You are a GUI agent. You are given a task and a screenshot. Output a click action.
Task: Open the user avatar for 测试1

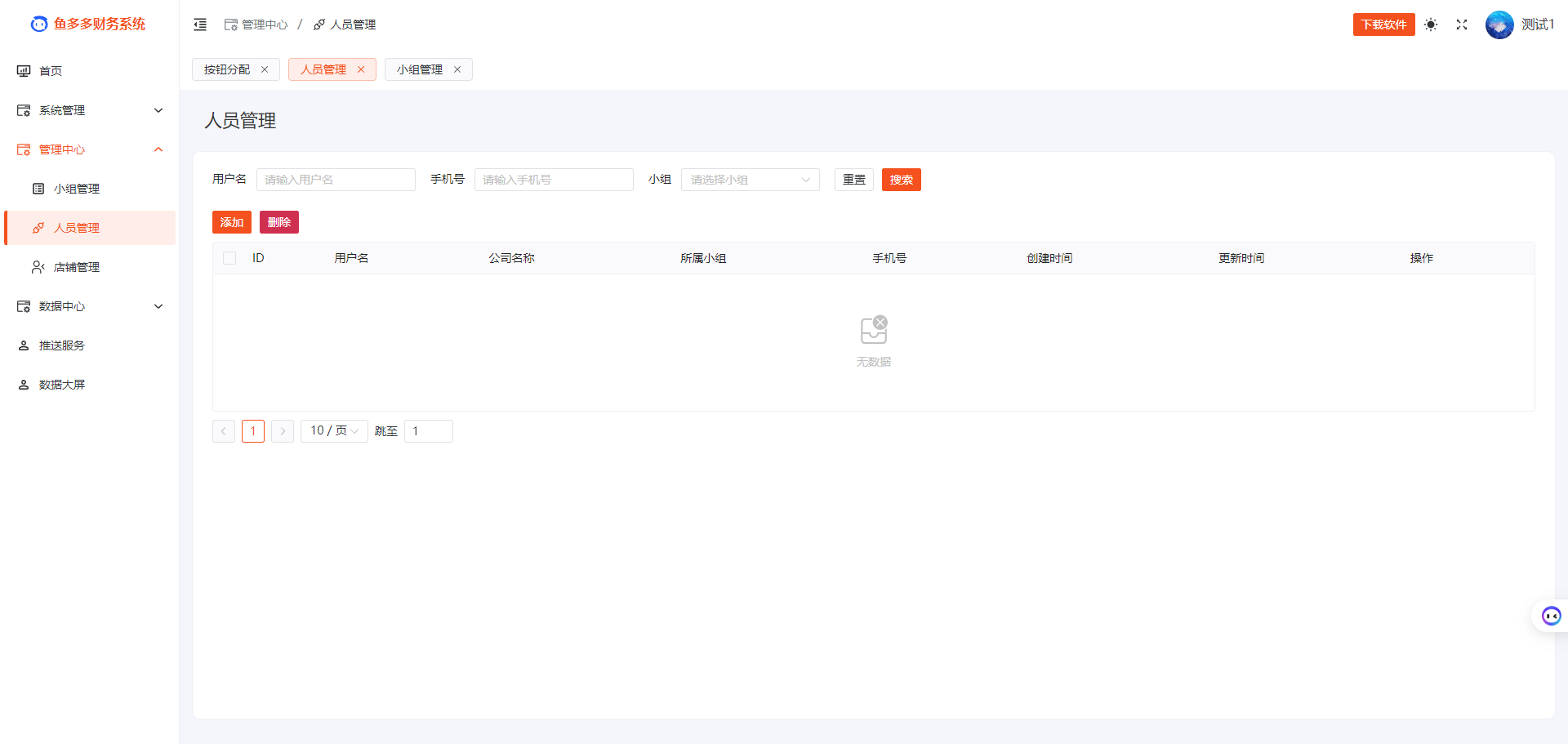click(1499, 25)
